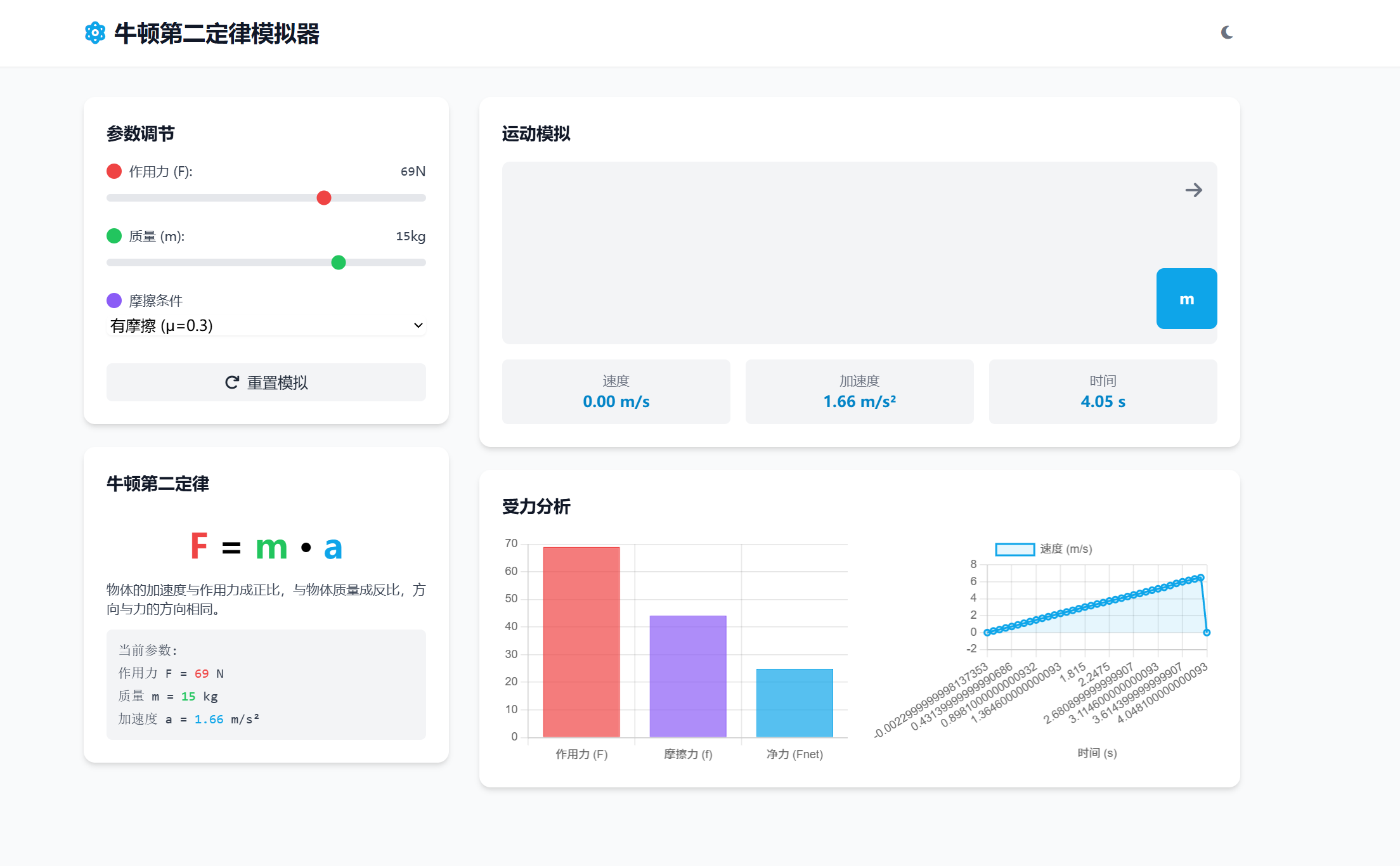The height and width of the screenshot is (866, 1400).
Task: Click the 作用力 force slider handle
Action: pyautogui.click(x=324, y=198)
